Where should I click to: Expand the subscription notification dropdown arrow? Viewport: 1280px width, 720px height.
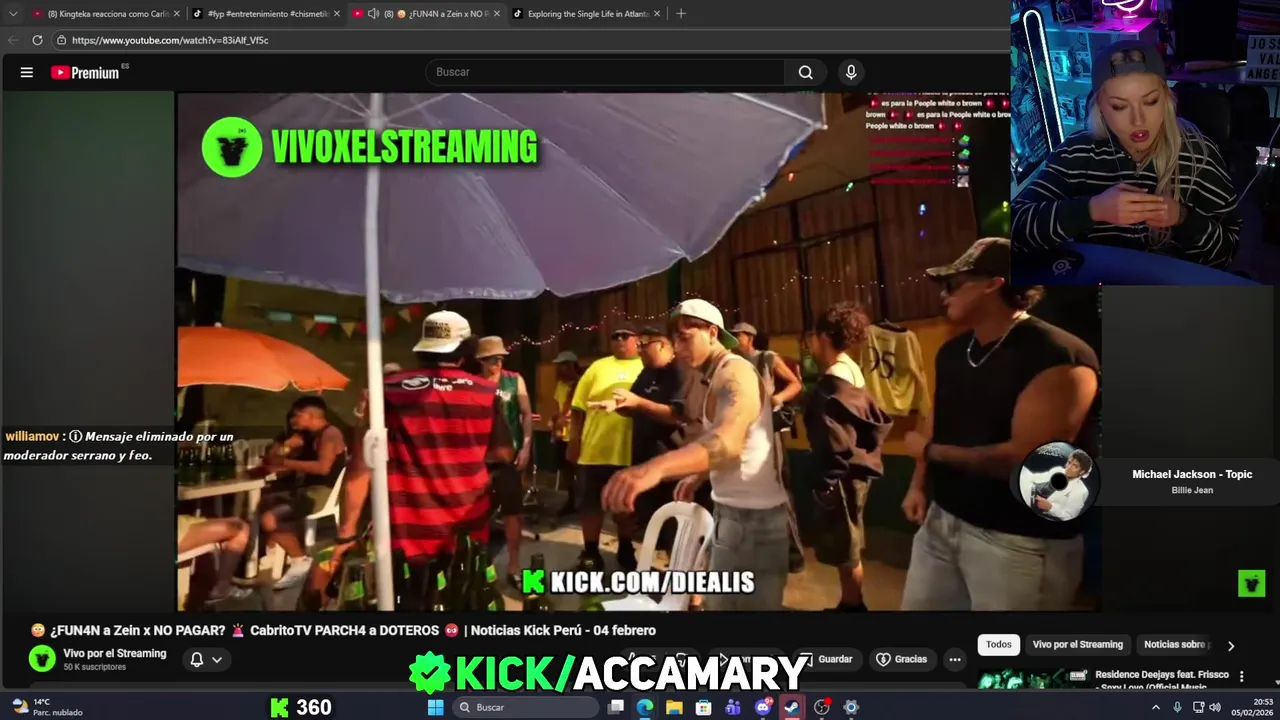(216, 659)
